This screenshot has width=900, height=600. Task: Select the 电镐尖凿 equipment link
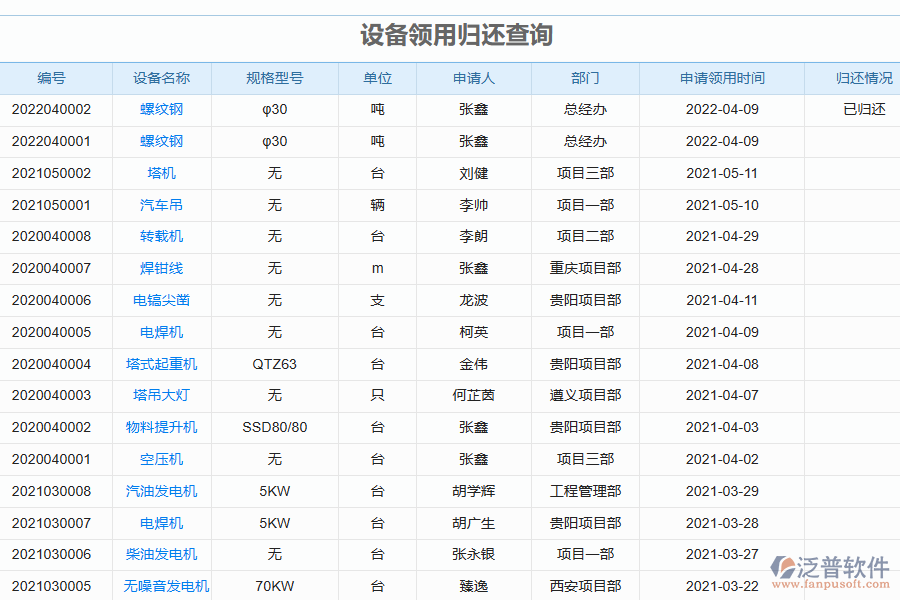pyautogui.click(x=163, y=300)
